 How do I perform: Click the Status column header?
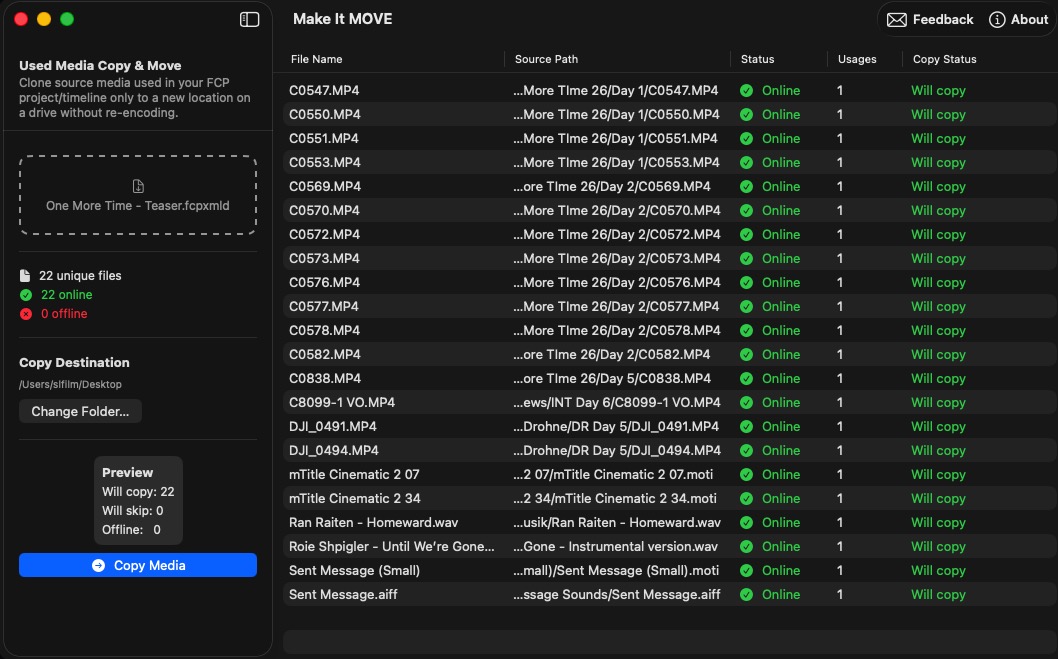click(758, 59)
